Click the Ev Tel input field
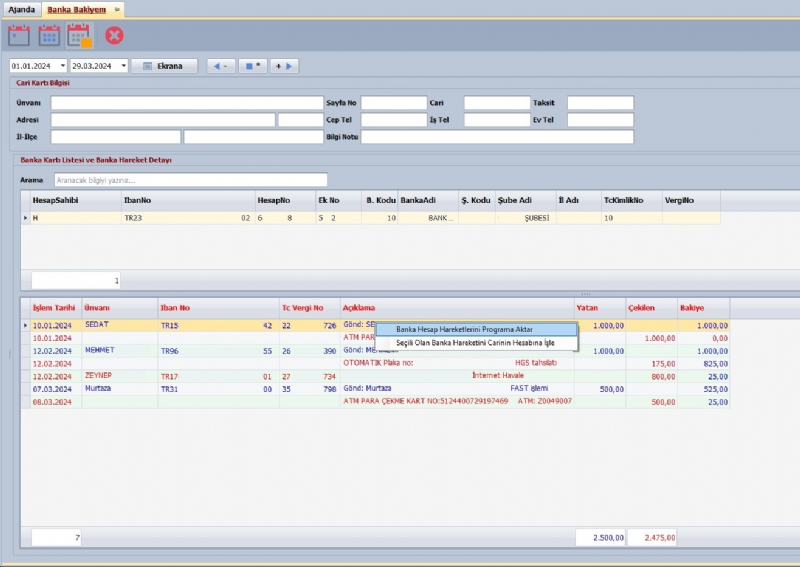 601,120
